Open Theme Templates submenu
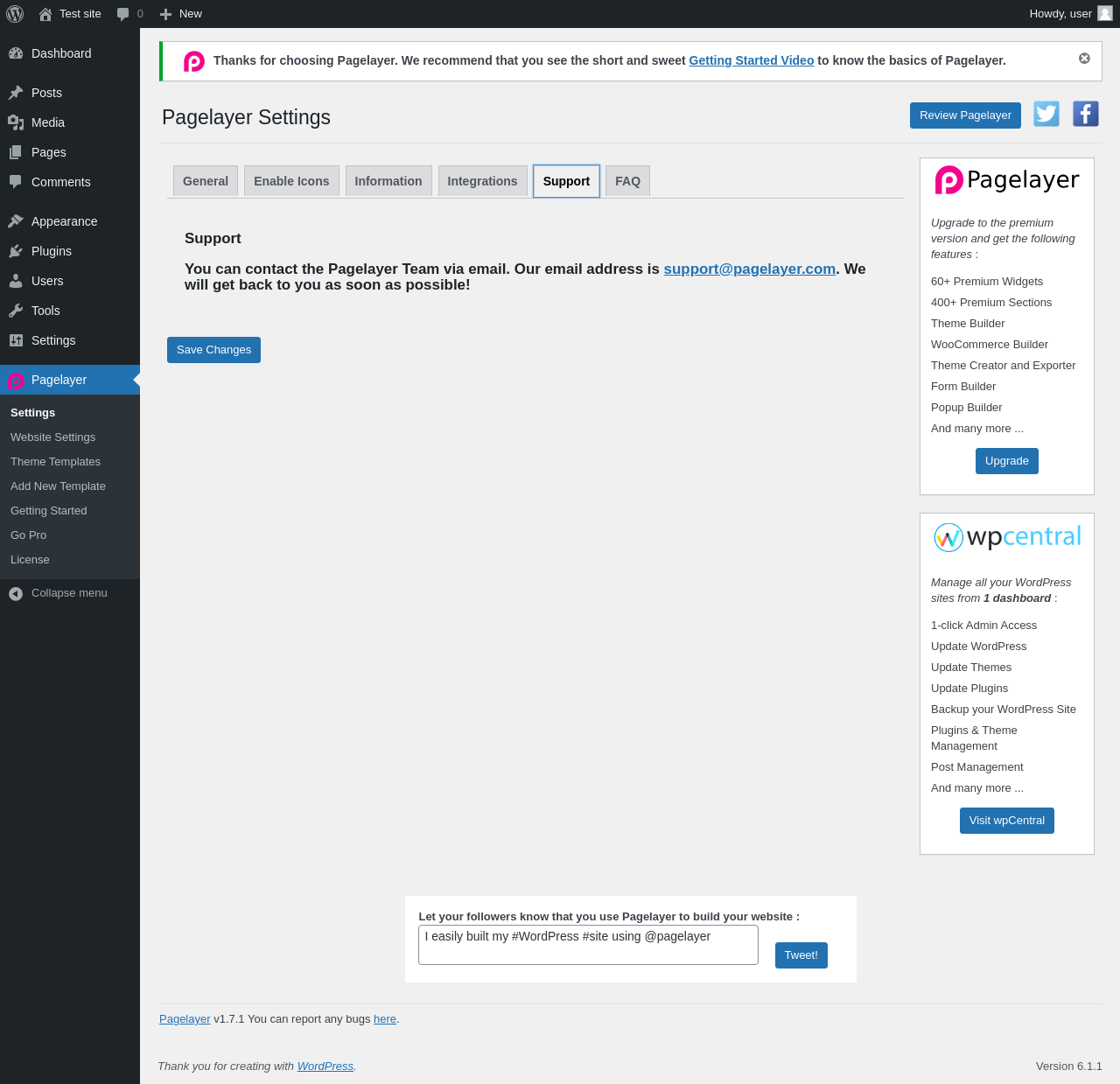This screenshot has width=1120, height=1084. pyautogui.click(x=70, y=462)
